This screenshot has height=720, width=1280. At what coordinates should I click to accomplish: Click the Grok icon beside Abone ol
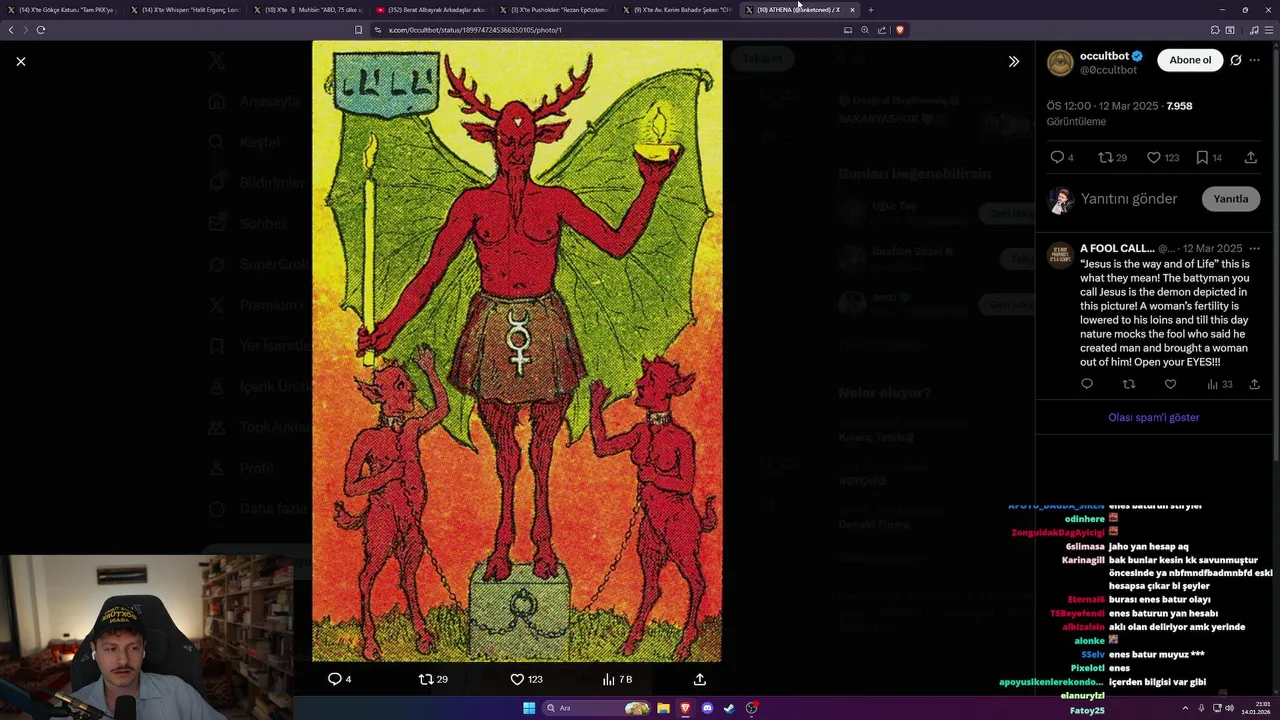coord(1236,60)
